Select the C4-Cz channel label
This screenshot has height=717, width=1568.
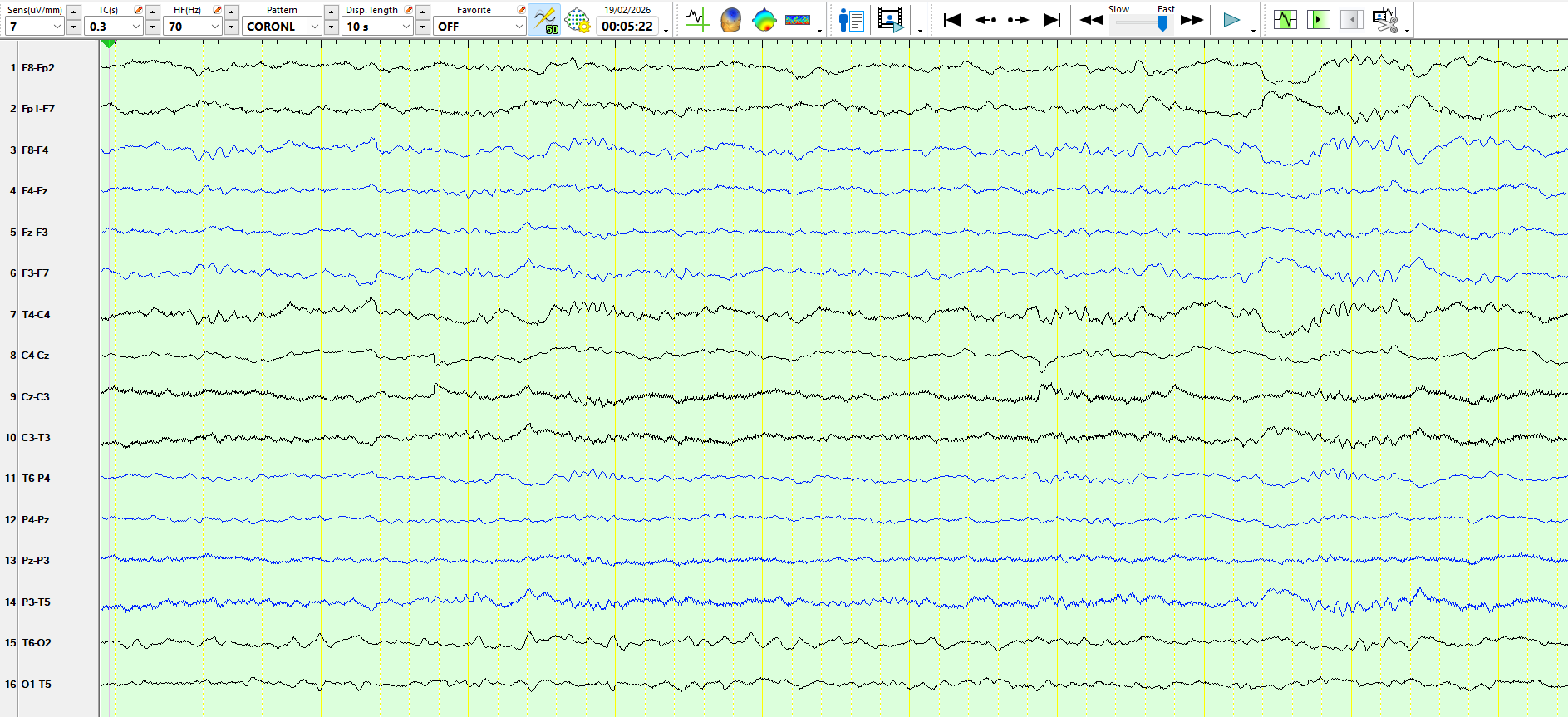tap(35, 356)
